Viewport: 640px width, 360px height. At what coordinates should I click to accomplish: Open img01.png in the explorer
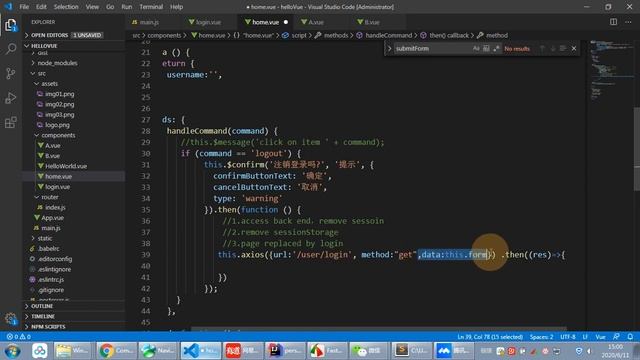click(59, 94)
